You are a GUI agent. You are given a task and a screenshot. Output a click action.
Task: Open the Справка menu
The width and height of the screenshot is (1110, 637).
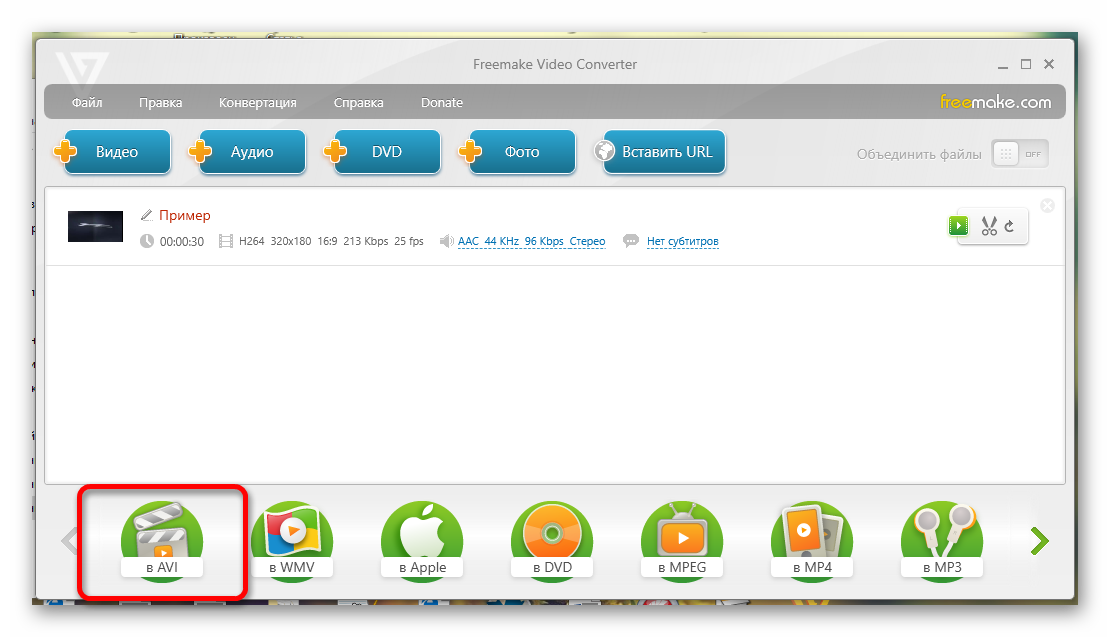click(359, 103)
